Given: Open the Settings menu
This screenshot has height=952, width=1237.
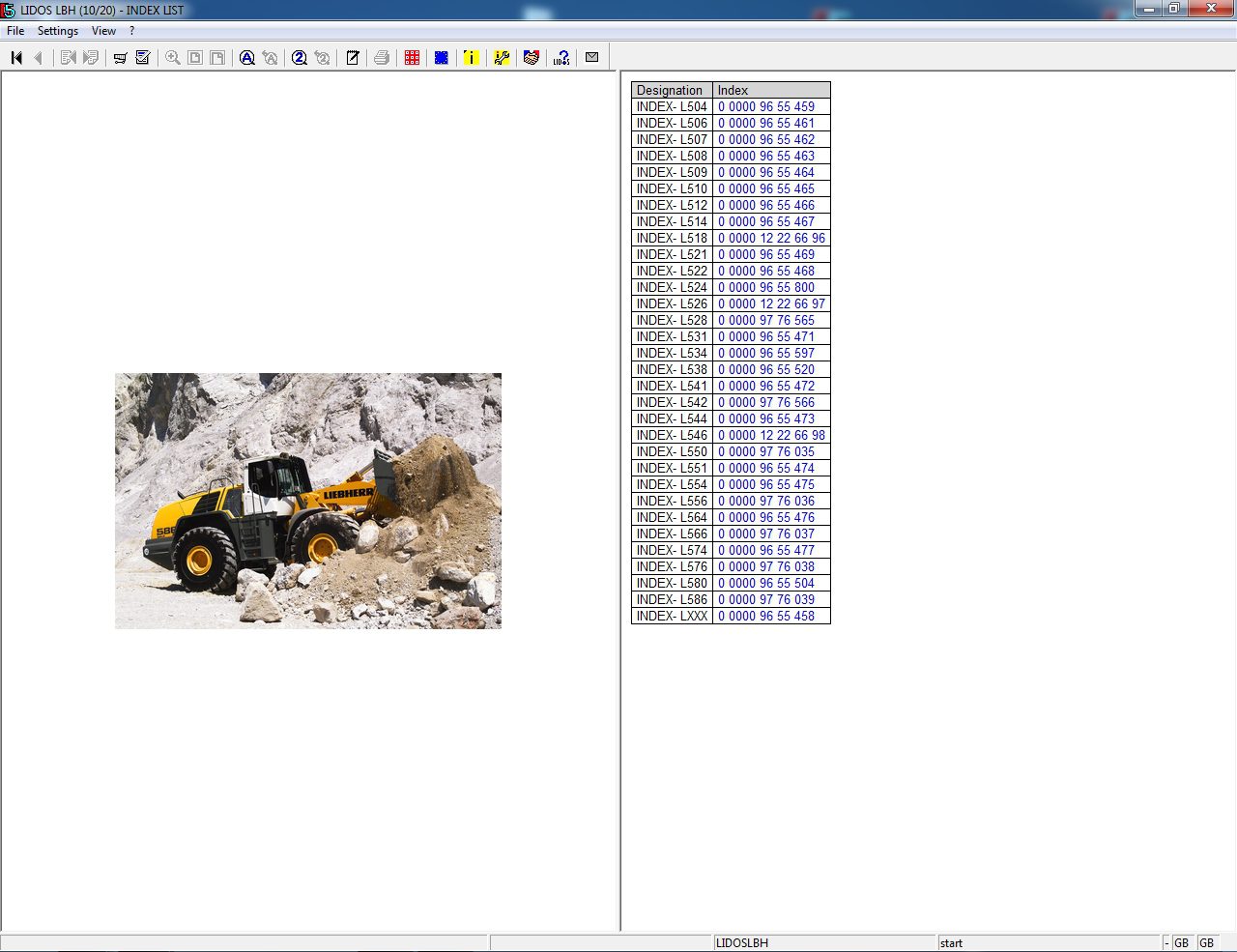Looking at the screenshot, I should 57,30.
